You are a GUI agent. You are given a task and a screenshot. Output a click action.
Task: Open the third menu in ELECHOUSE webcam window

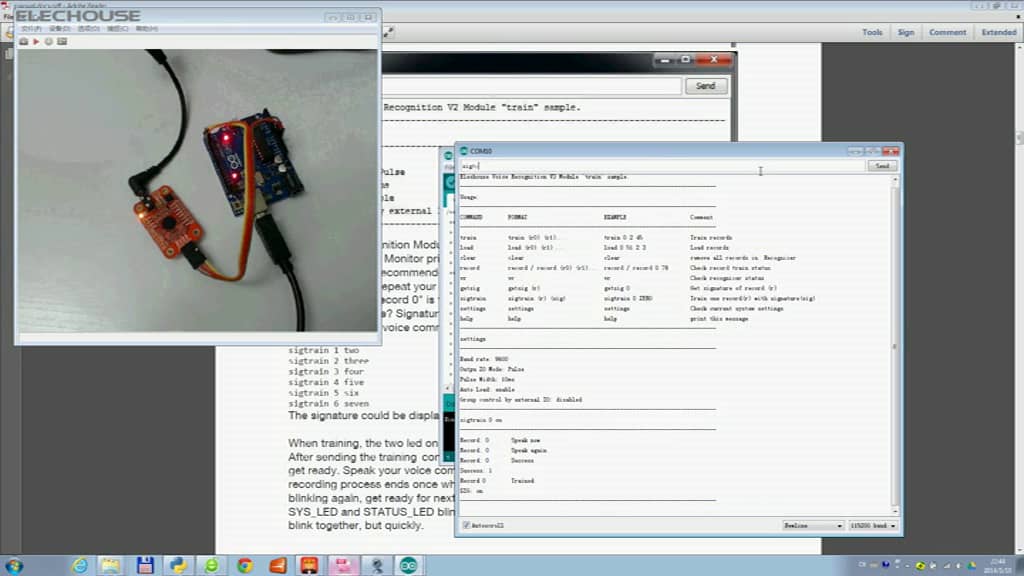[x=88, y=29]
